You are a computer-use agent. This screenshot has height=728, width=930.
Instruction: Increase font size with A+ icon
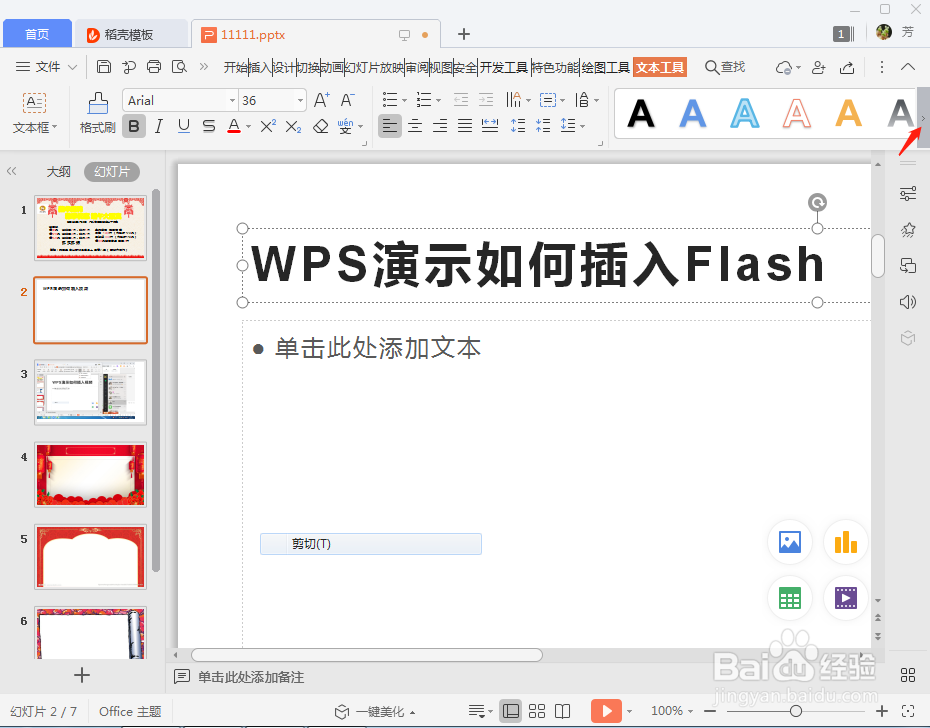coord(321,100)
